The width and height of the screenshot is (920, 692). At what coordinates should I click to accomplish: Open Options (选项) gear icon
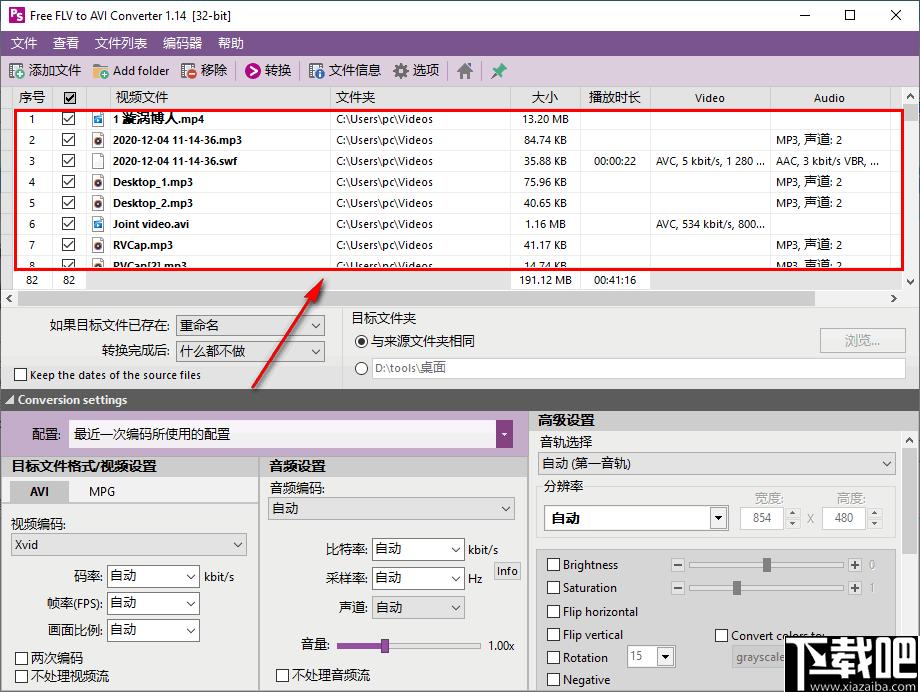point(401,71)
